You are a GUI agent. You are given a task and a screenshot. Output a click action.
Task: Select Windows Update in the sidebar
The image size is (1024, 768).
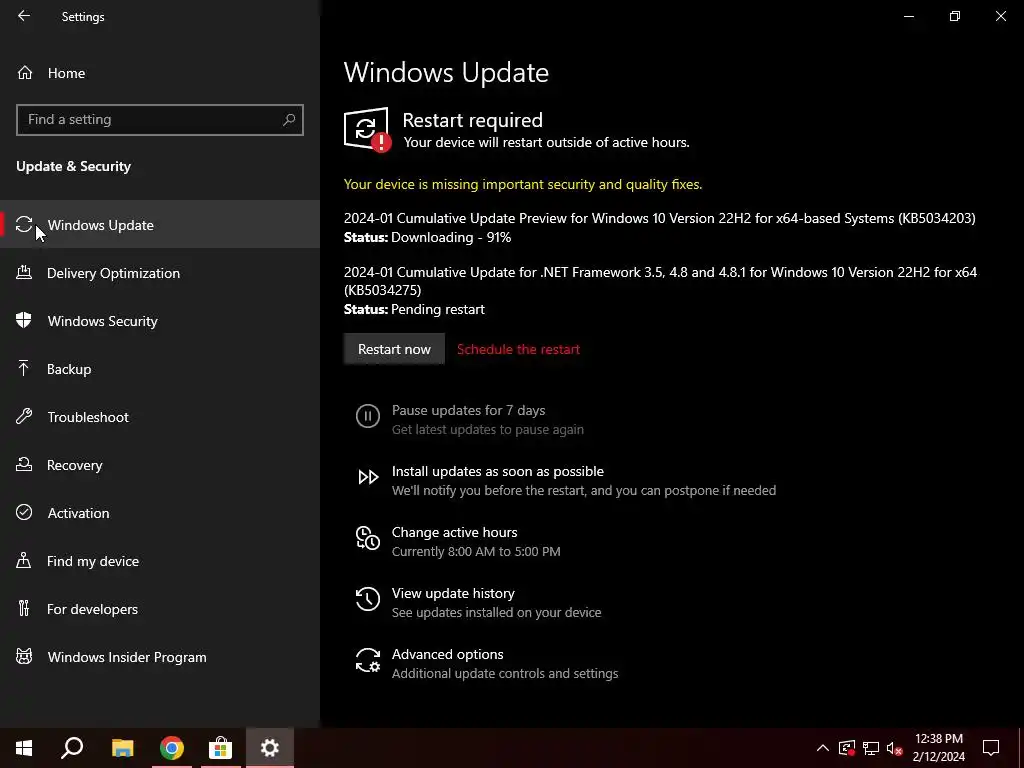pyautogui.click(x=160, y=225)
